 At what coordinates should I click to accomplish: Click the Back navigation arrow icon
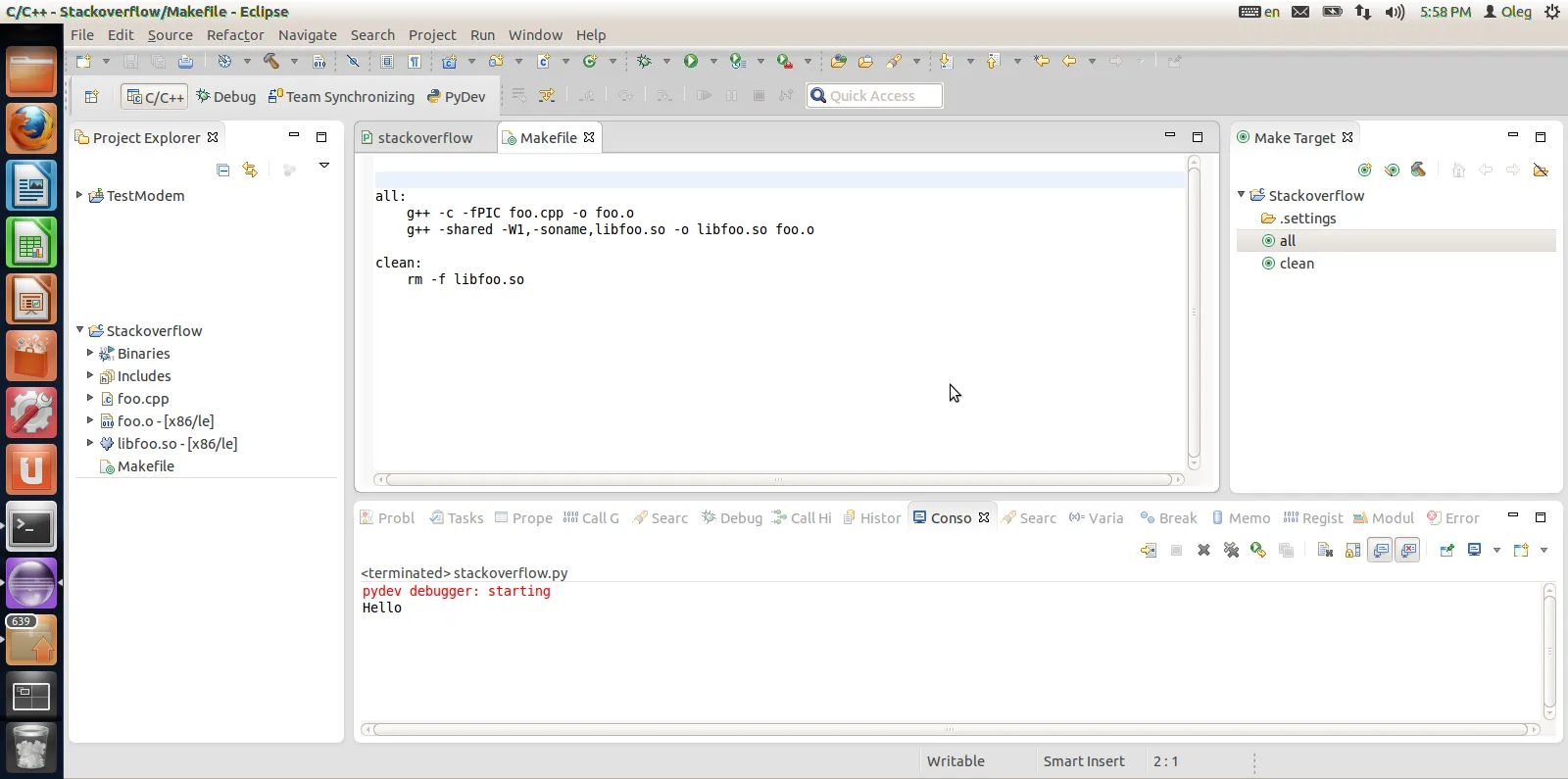[1069, 61]
